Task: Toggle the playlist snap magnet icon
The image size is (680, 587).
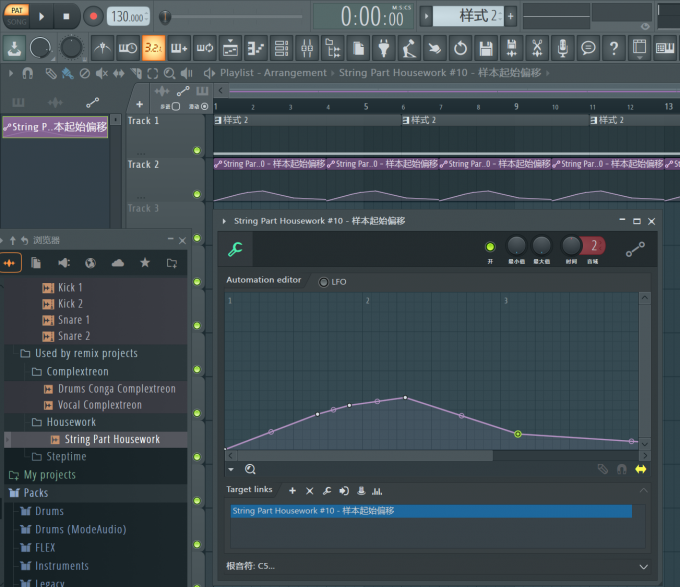Action: pos(27,73)
